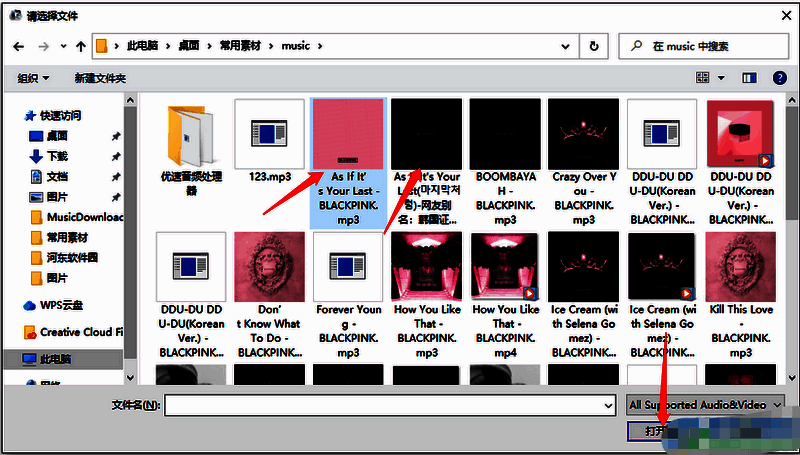Click 常用素材 in the address path
Viewport: 800px width, 455px height.
pos(240,46)
